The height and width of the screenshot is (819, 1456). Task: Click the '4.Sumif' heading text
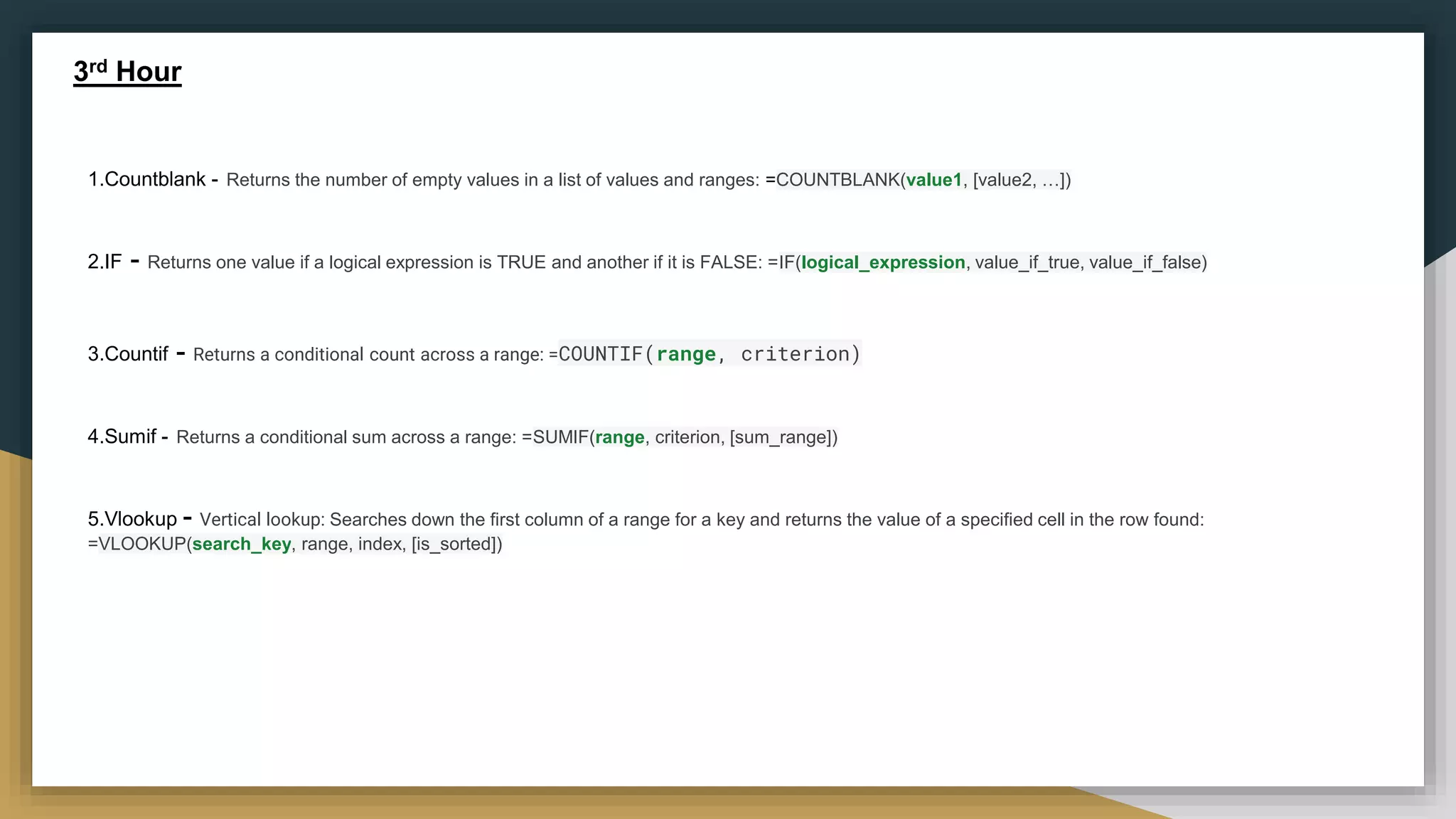click(x=122, y=437)
